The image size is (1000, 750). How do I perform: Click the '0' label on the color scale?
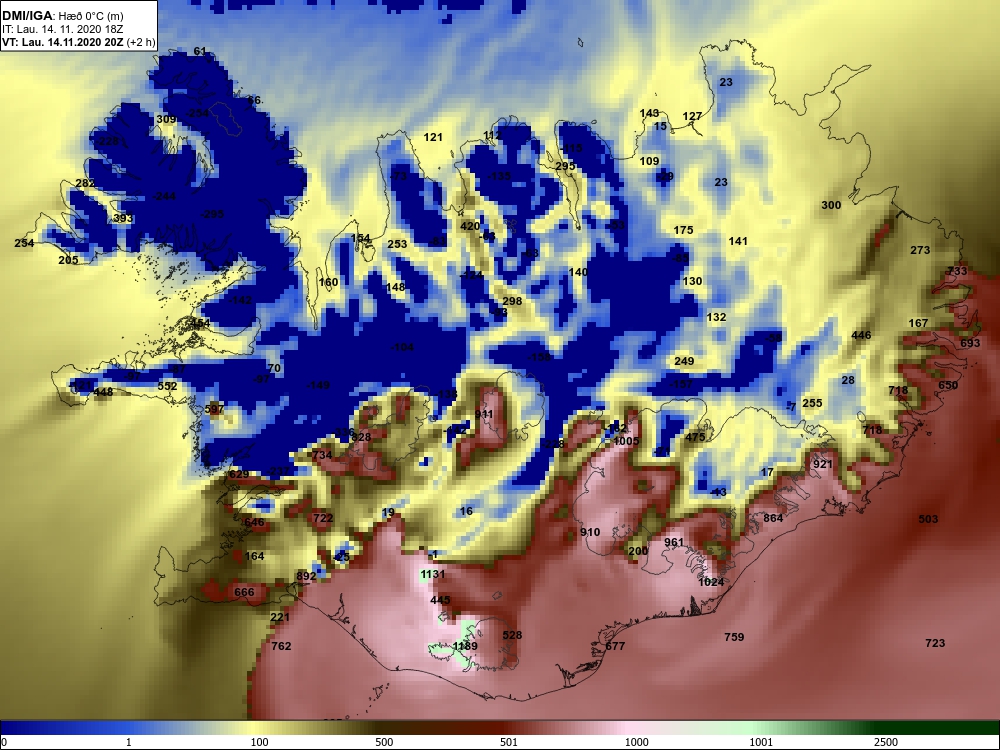(x=3, y=742)
